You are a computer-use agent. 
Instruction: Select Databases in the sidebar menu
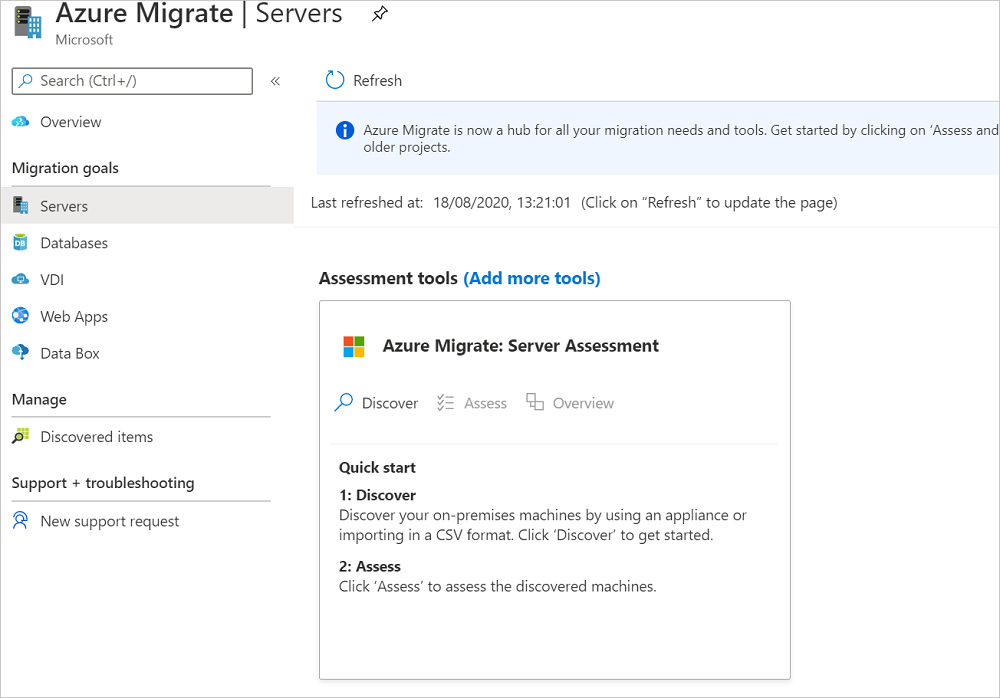point(74,243)
